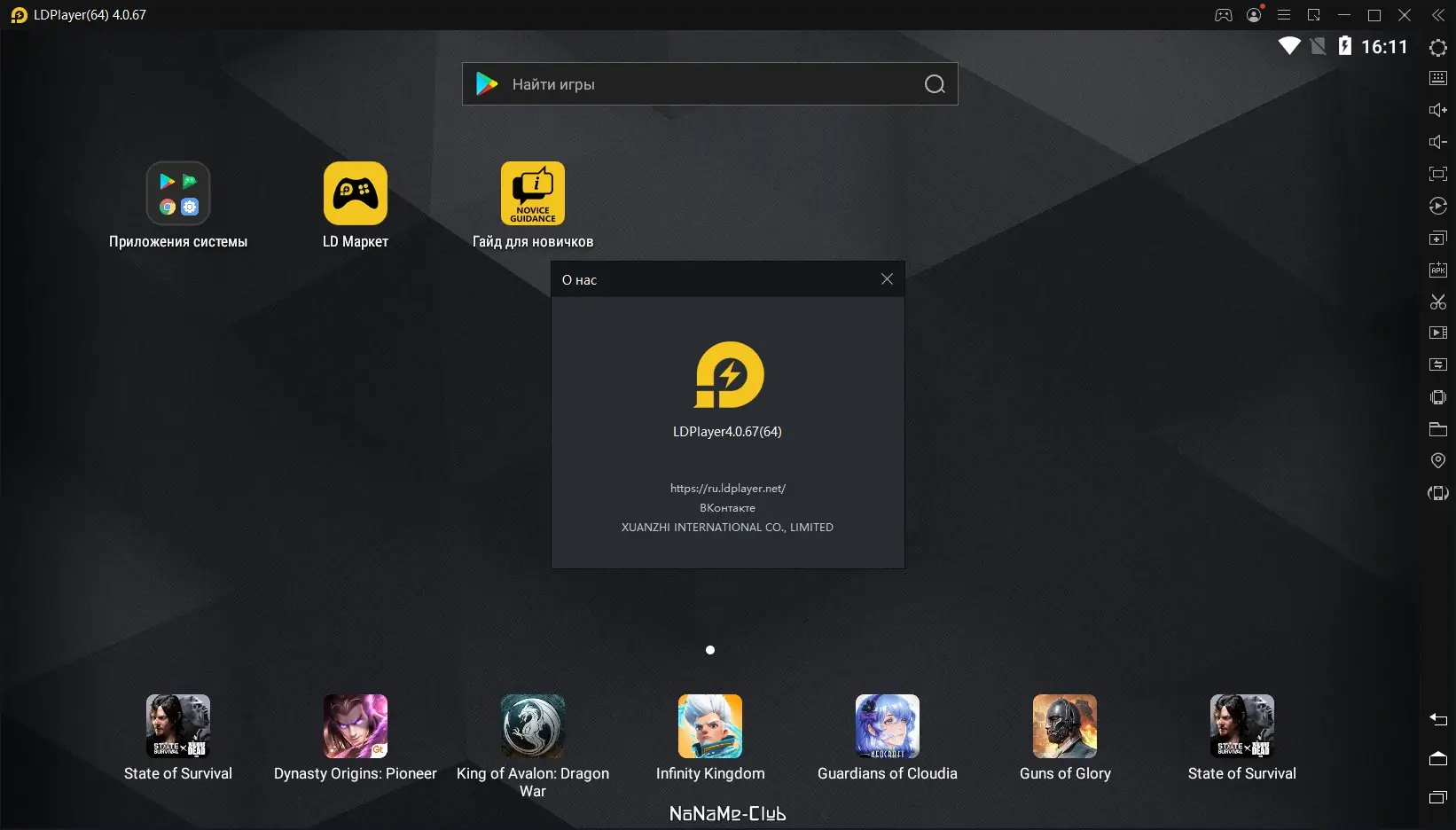
Task: Open Android recent apps button
Action: pyautogui.click(x=1438, y=797)
